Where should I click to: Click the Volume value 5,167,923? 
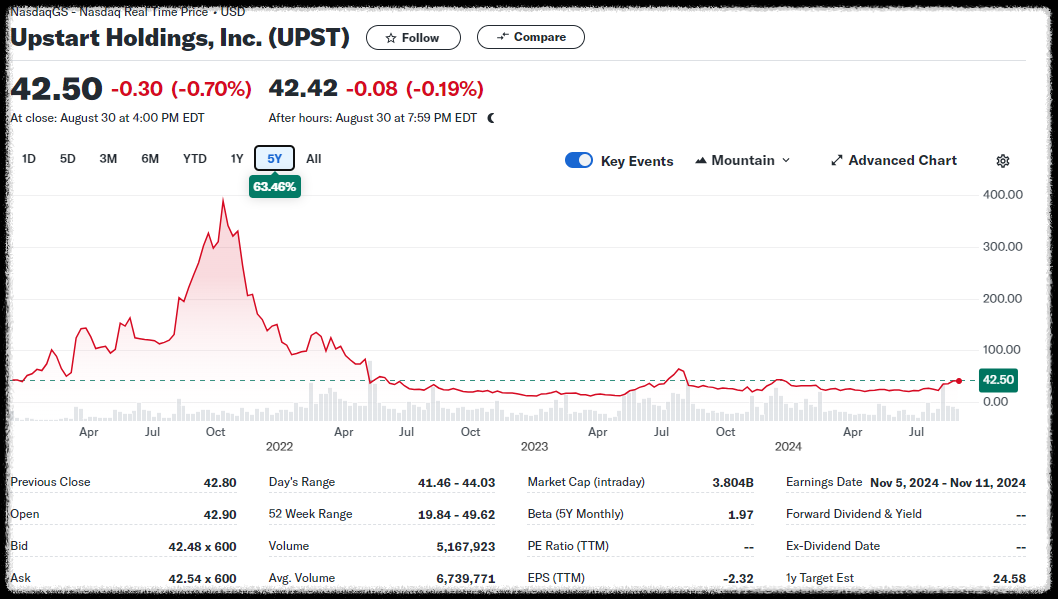466,546
